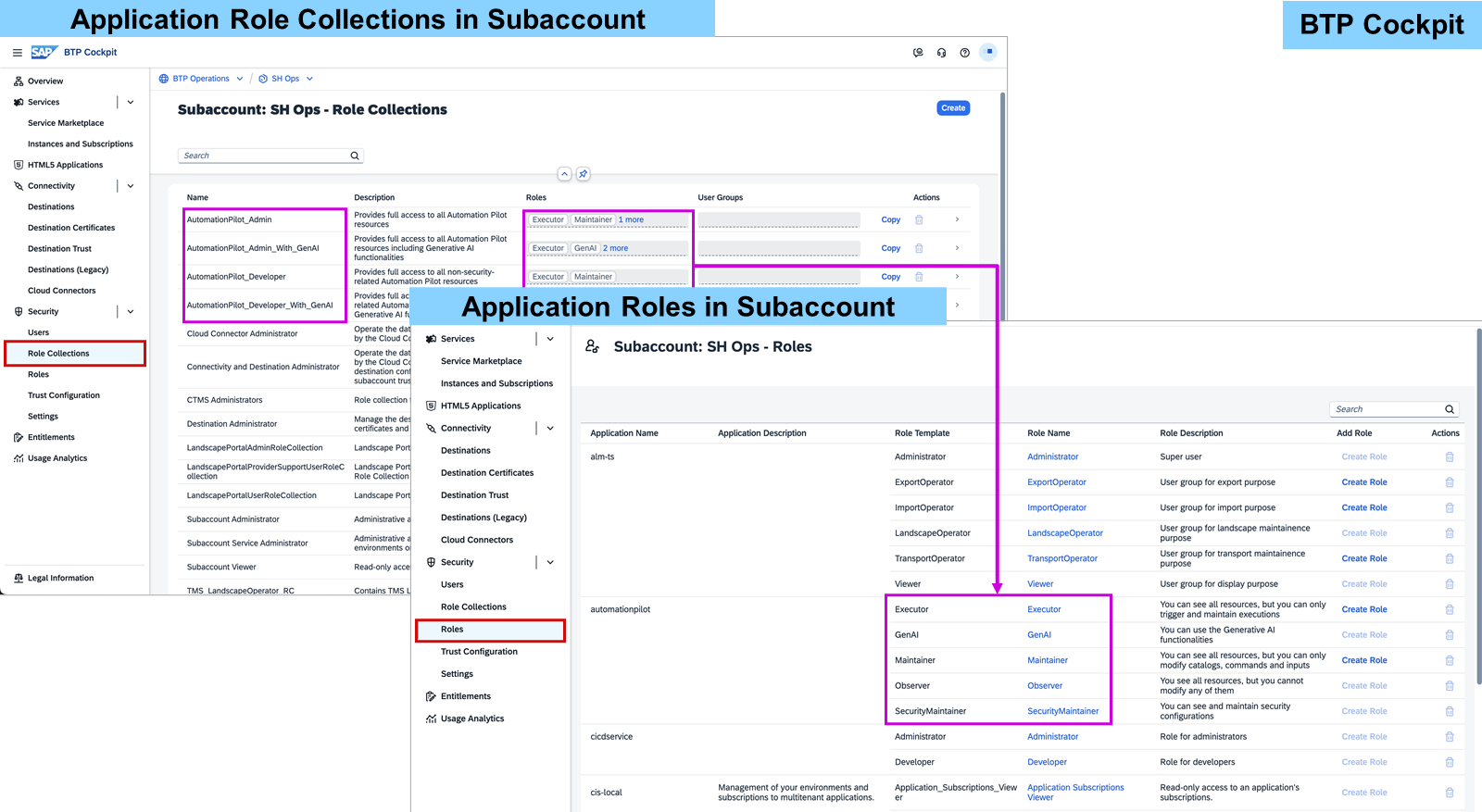Viewport: 1482px width, 812px height.
Task: Select Destination Trust in the Roles window sidebar
Action: click(474, 495)
